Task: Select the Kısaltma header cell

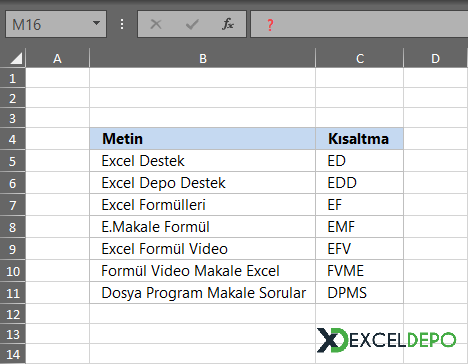Action: point(360,139)
